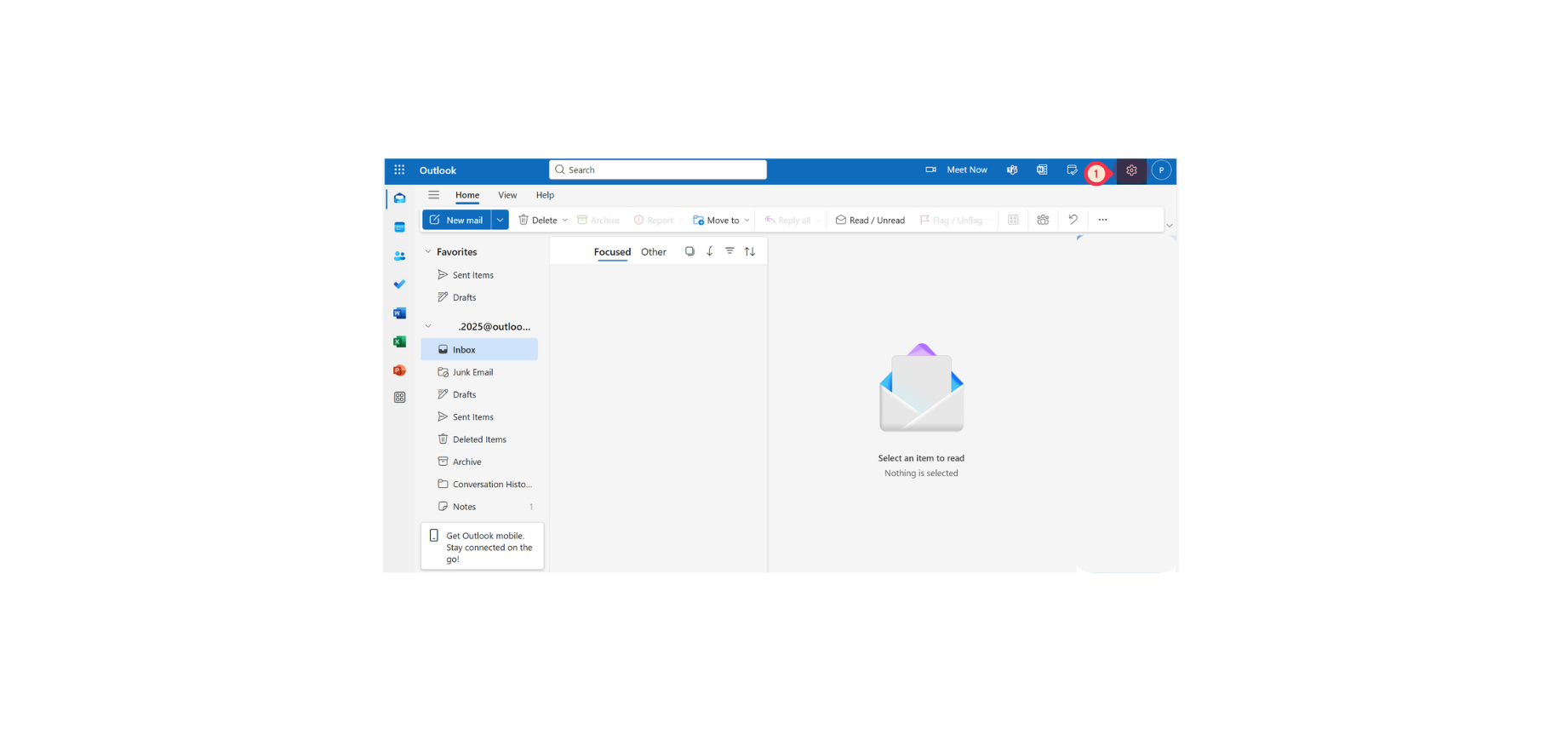The width and height of the screenshot is (1568, 729).
Task: Open Drafts under Favorites
Action: point(479,297)
